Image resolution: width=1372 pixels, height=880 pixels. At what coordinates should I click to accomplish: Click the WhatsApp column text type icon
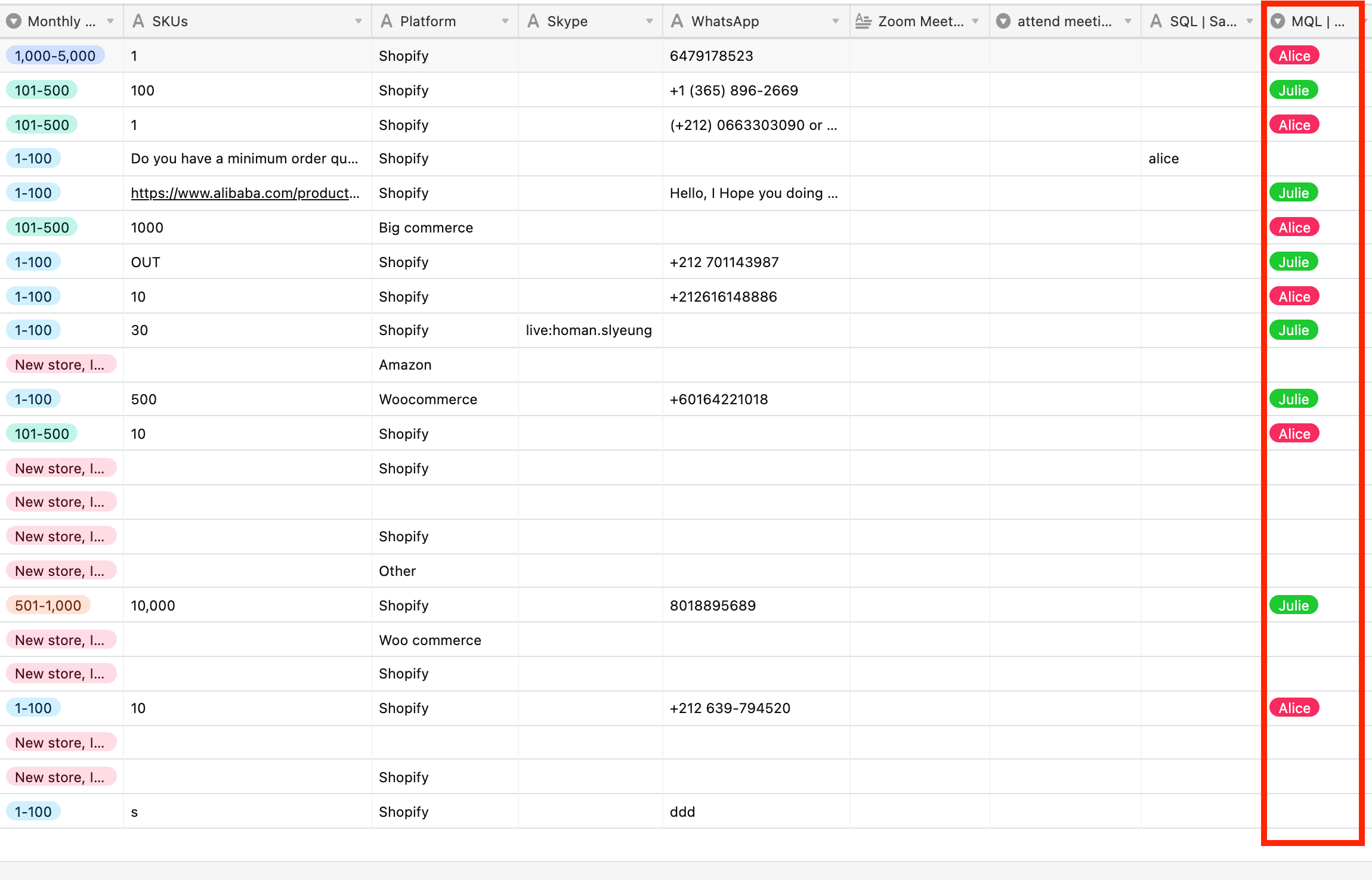(x=677, y=21)
